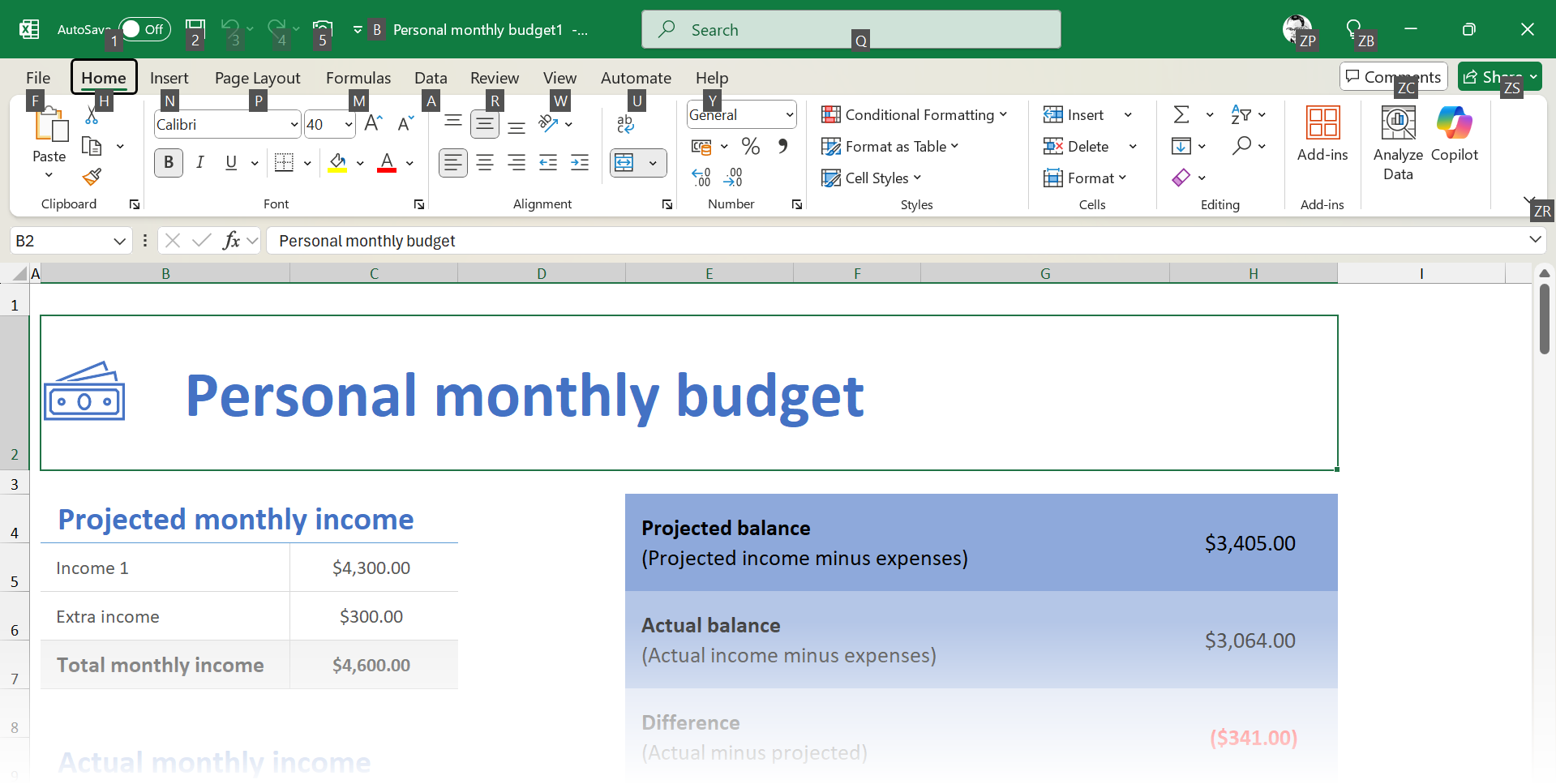Switch to the Formulas tab

coord(358,78)
